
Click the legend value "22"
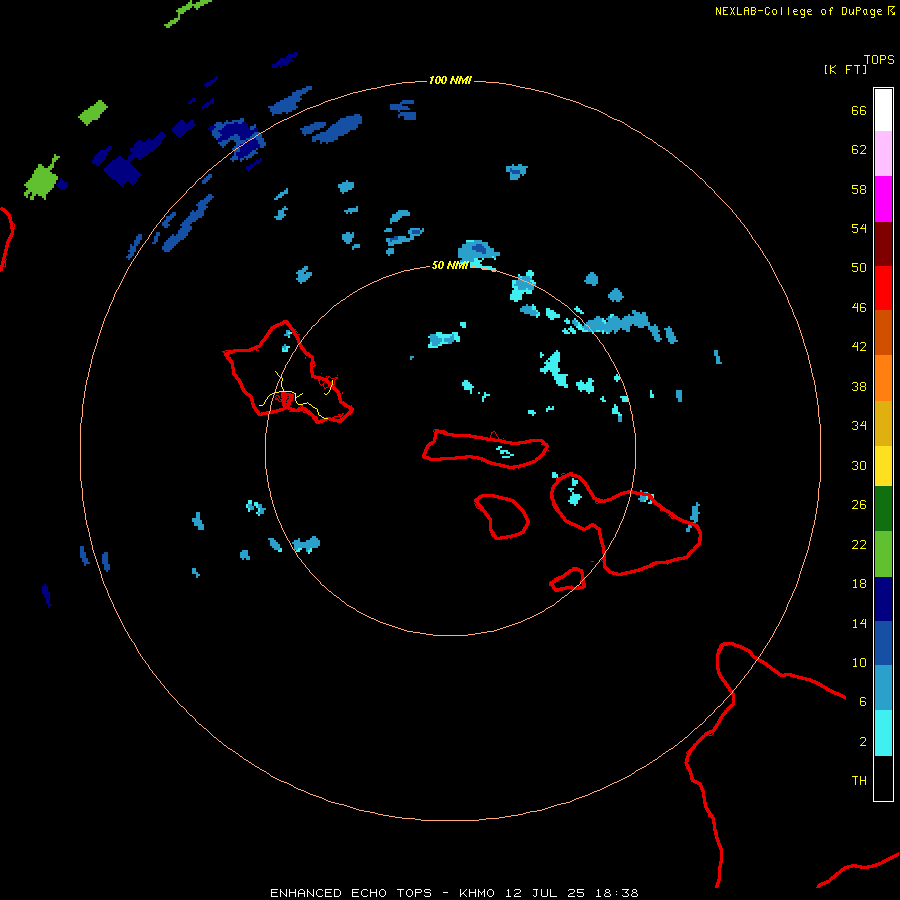(x=859, y=544)
